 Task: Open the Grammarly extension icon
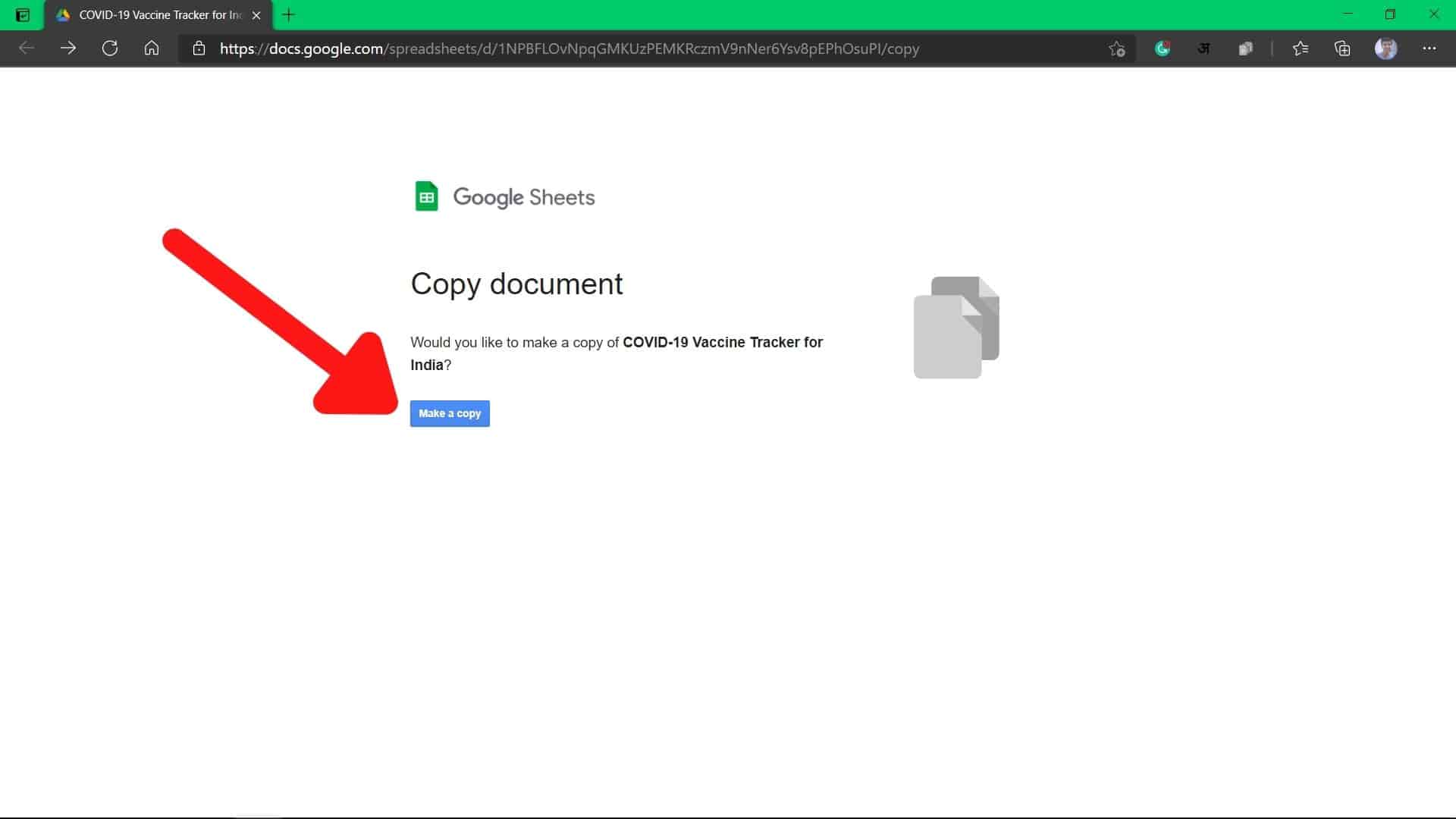pos(1163,49)
